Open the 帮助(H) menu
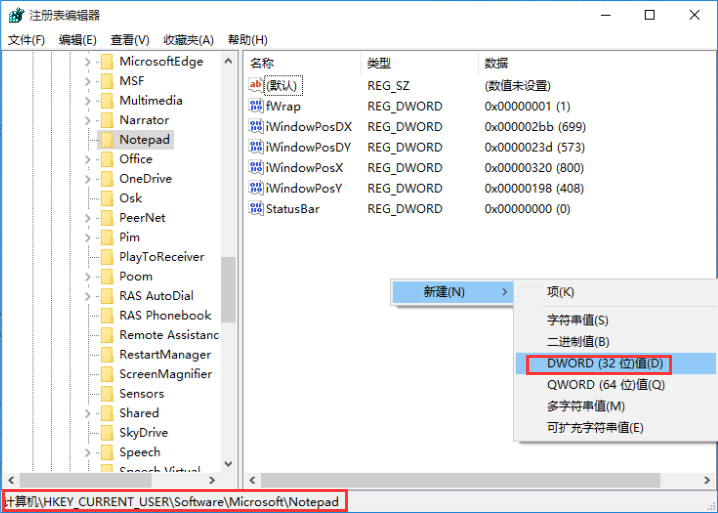The height and width of the screenshot is (513, 718). point(248,40)
